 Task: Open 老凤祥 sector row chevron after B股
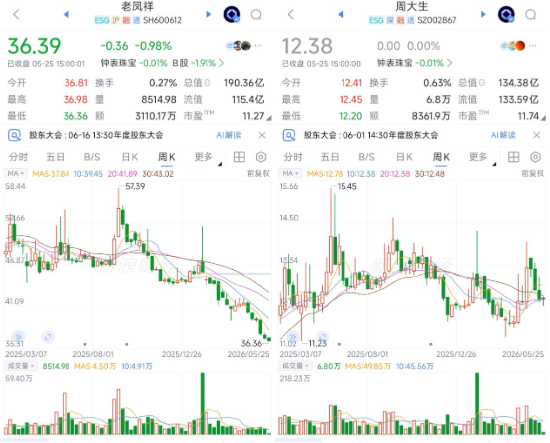coord(221,63)
